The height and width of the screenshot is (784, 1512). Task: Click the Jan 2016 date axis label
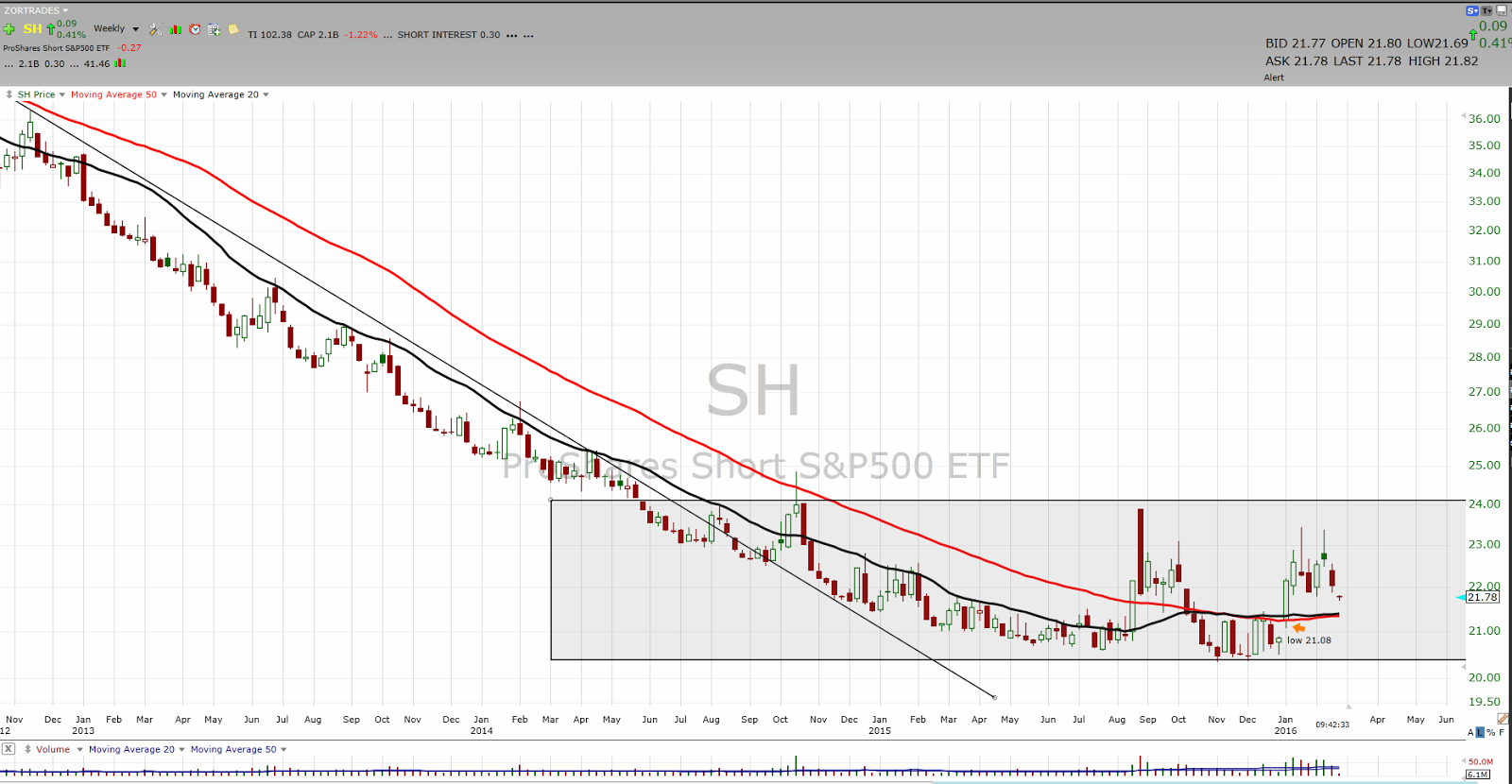pos(1285,724)
